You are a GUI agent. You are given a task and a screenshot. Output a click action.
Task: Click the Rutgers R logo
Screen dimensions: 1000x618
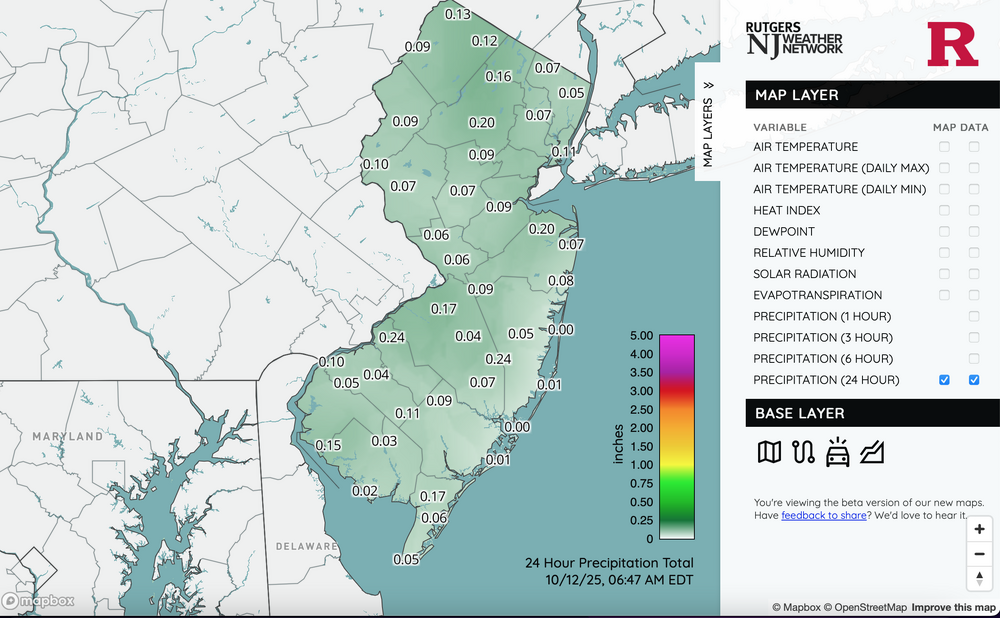click(x=951, y=44)
